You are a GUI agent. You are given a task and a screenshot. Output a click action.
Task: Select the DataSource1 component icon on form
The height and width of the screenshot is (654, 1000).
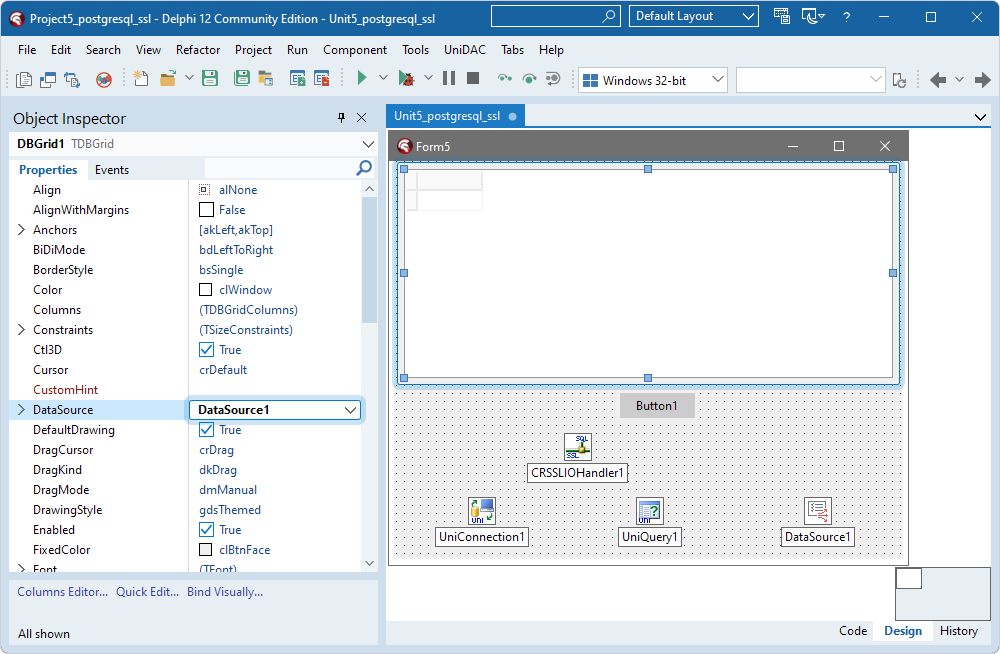coord(818,511)
